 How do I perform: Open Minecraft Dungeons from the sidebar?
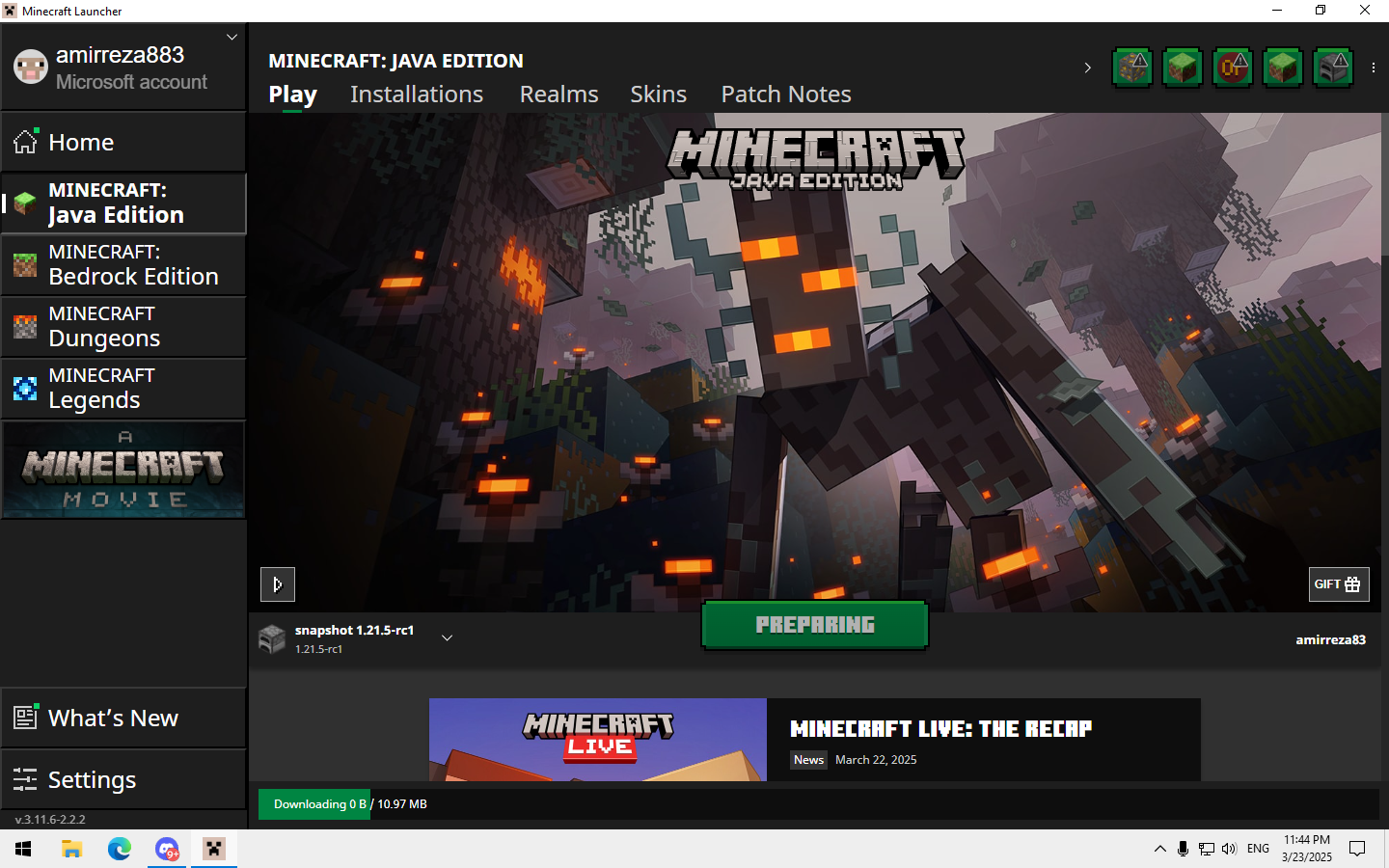point(123,326)
